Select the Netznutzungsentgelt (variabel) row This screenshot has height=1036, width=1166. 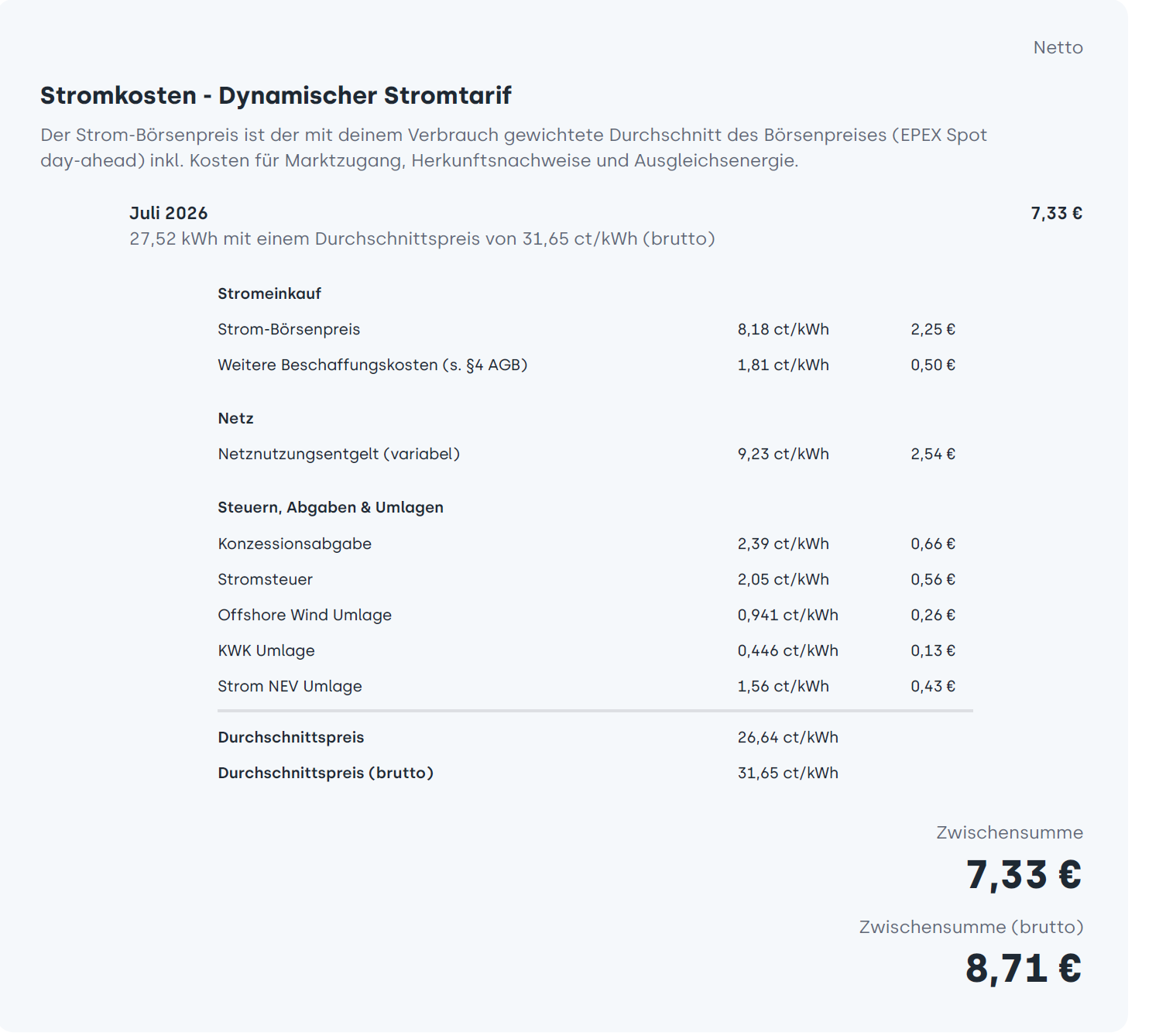coord(586,454)
